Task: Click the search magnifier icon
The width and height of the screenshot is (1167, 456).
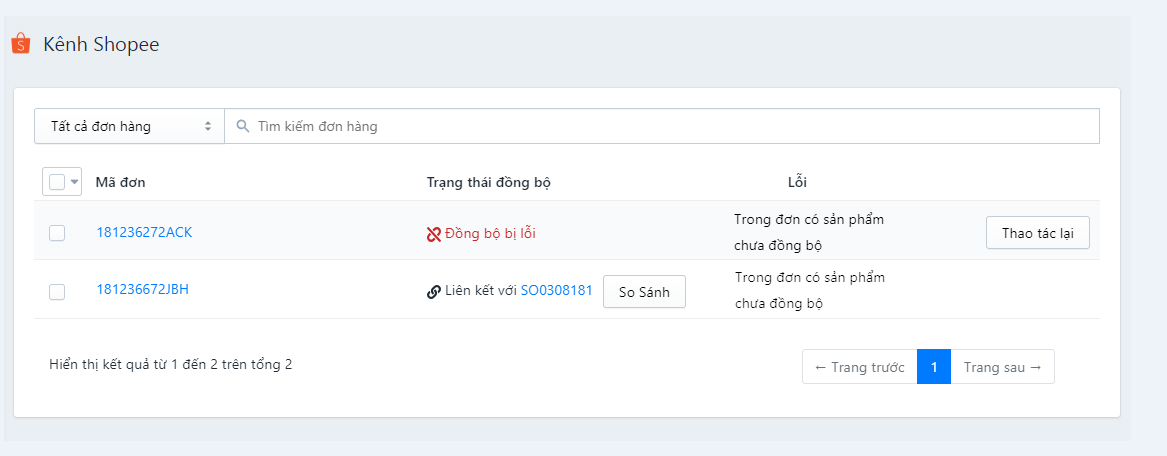Action: point(242,126)
